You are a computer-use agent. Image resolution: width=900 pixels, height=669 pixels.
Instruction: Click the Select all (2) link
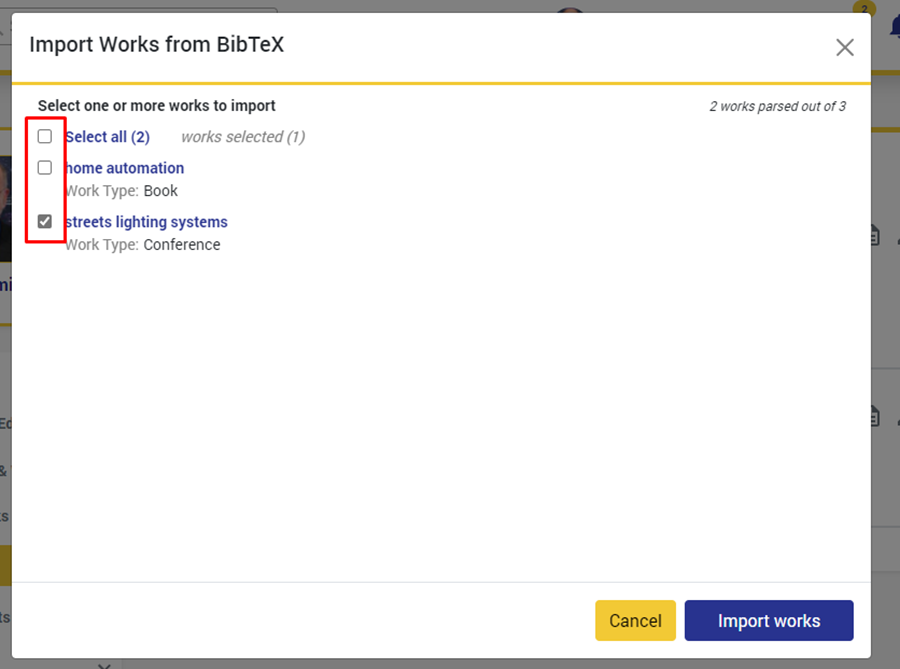(x=108, y=137)
